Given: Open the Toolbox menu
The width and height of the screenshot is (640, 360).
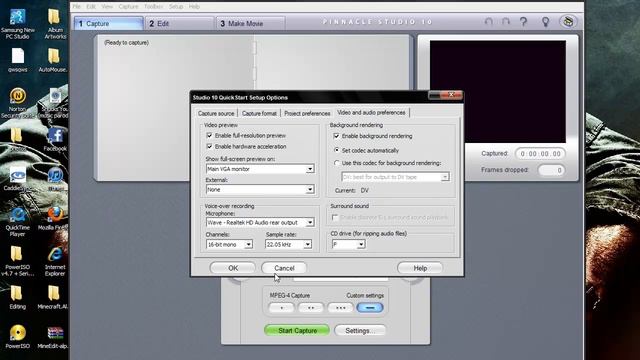Looking at the screenshot, I should [153, 7].
